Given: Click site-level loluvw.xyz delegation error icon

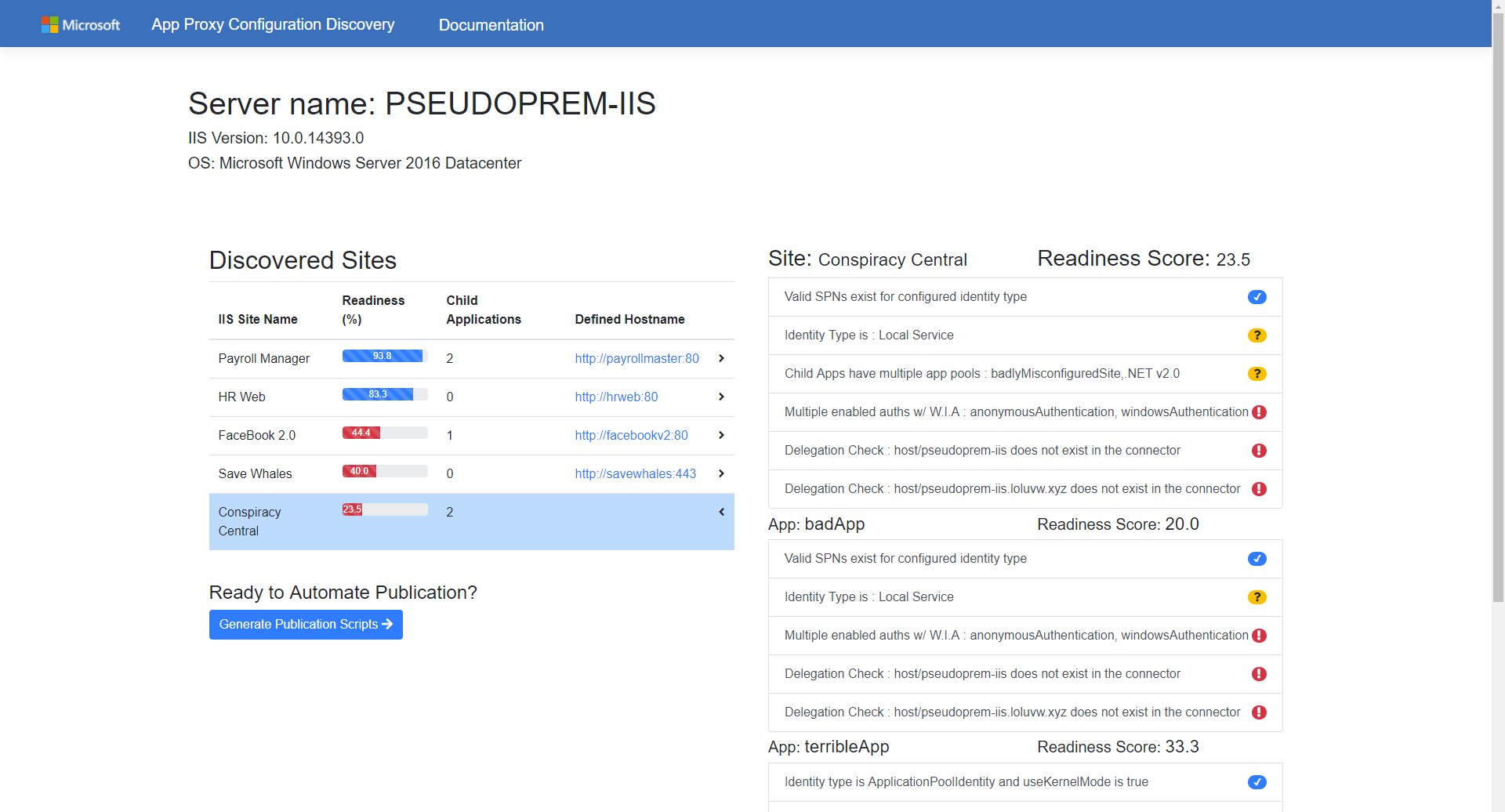Looking at the screenshot, I should pos(1259,489).
